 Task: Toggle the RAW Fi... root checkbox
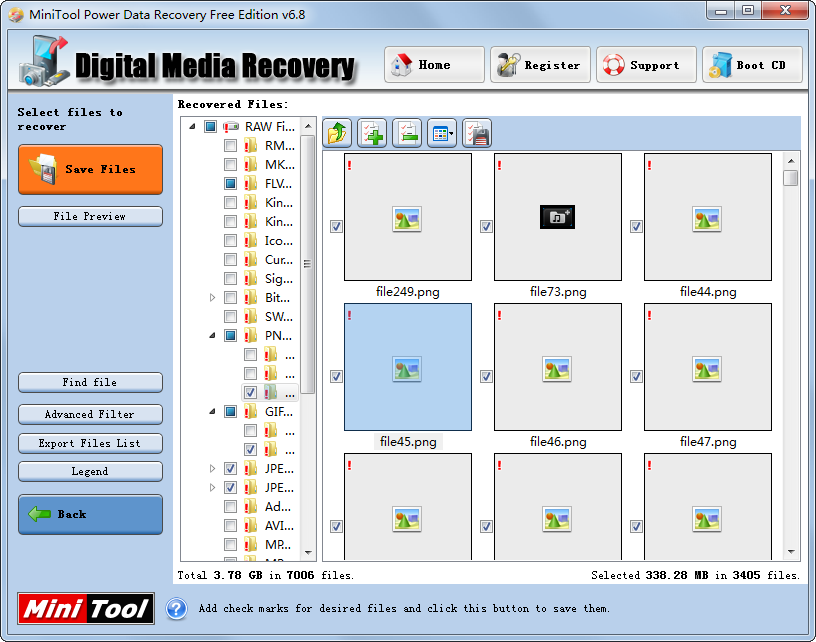tap(210, 126)
